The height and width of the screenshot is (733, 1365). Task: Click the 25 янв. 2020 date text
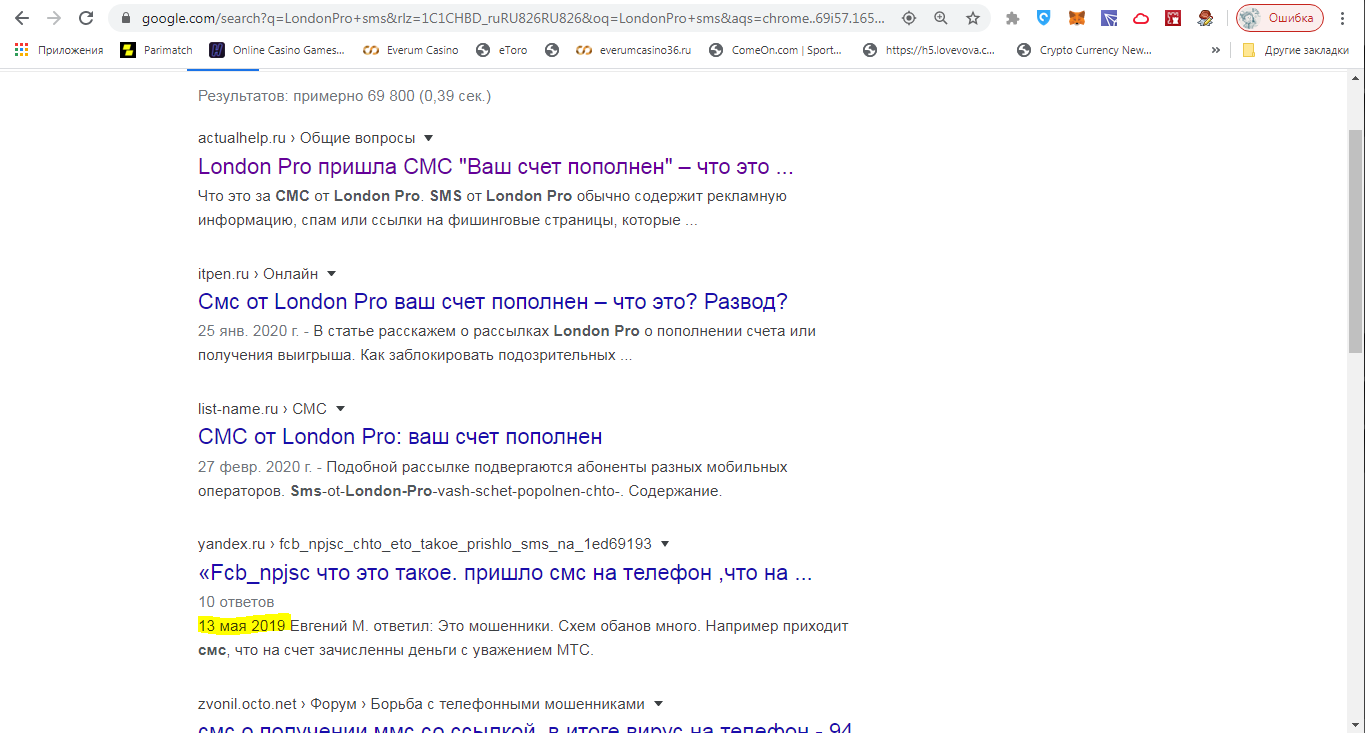click(x=247, y=331)
